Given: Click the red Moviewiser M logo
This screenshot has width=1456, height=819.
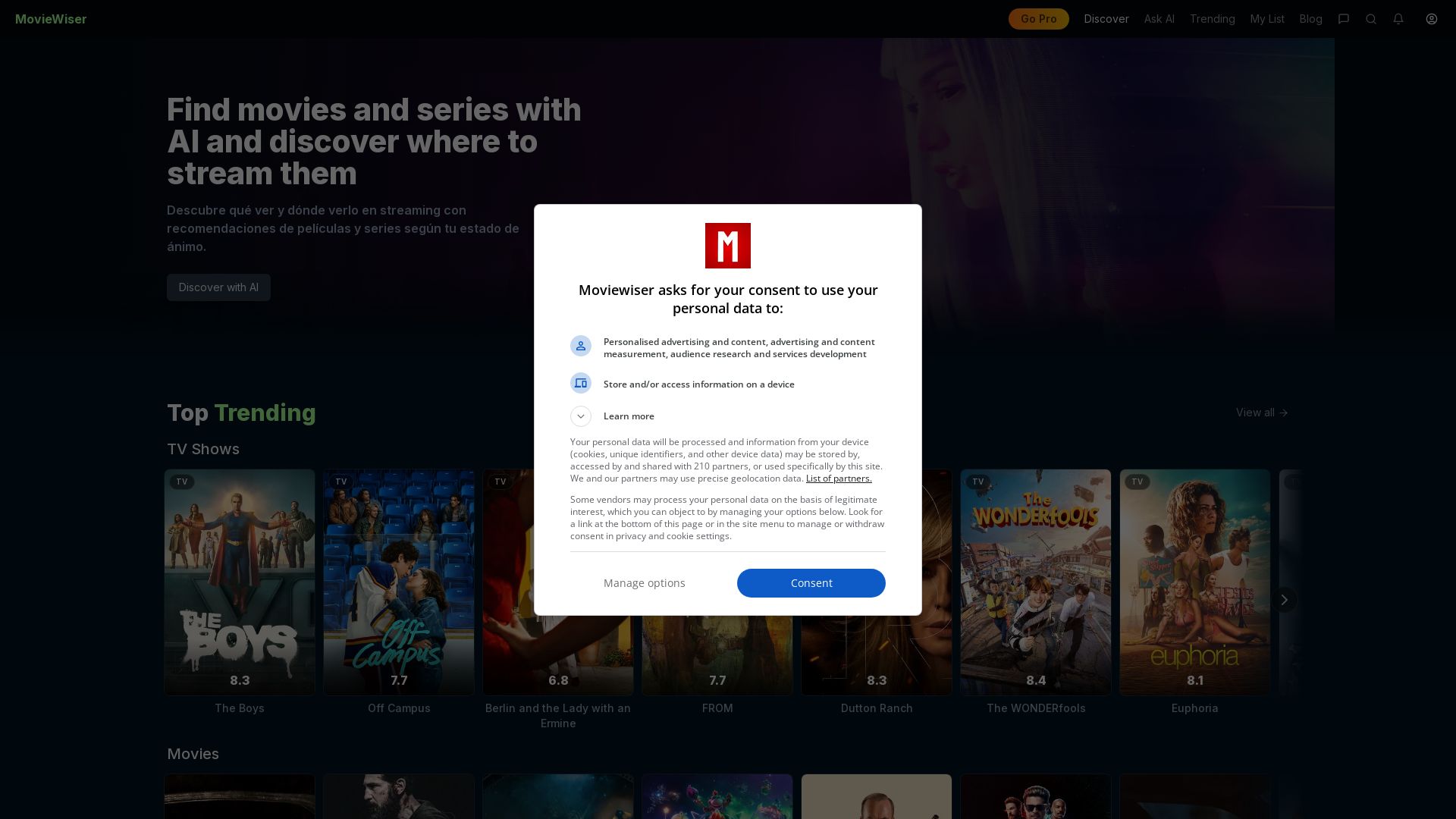Looking at the screenshot, I should coord(728,246).
